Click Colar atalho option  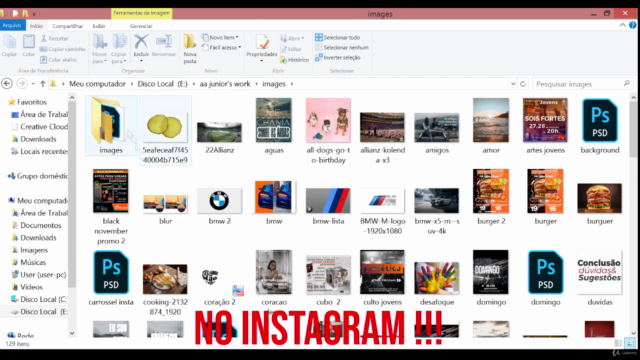tap(58, 60)
